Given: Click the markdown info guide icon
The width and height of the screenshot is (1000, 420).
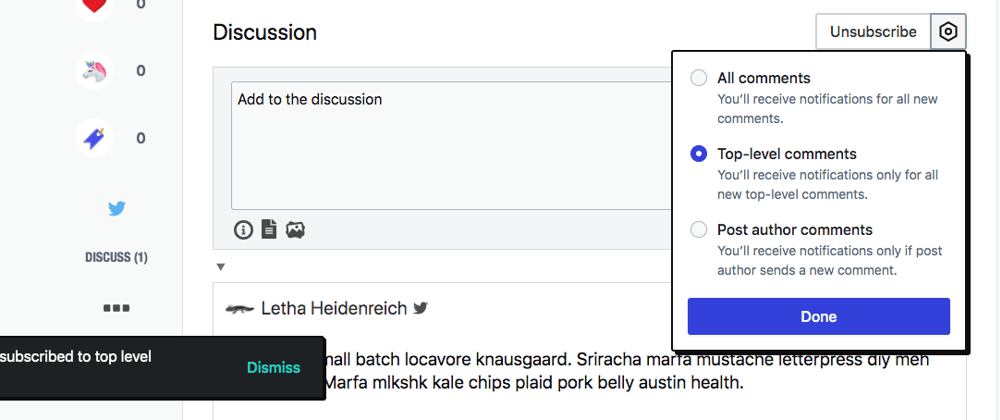Looking at the screenshot, I should tap(244, 229).
